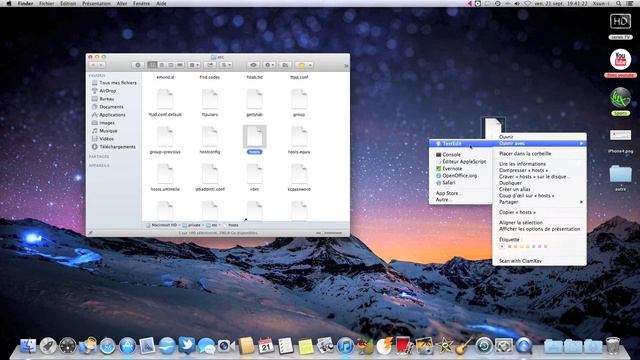Click the Finder share toolbar button
This screenshot has height=360, width=640.
pyautogui.click(x=210, y=65)
